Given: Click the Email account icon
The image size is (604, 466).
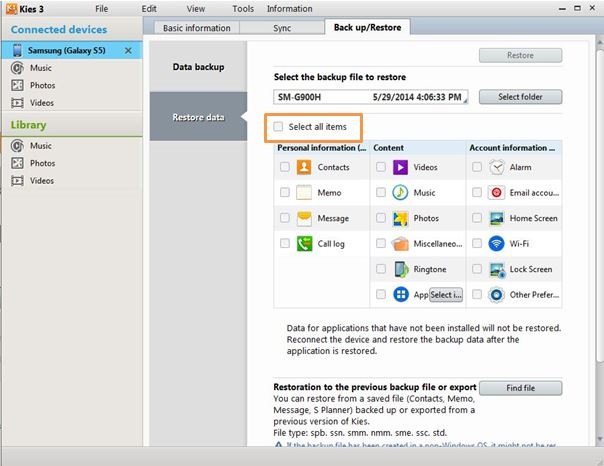Looking at the screenshot, I should click(x=497, y=193).
